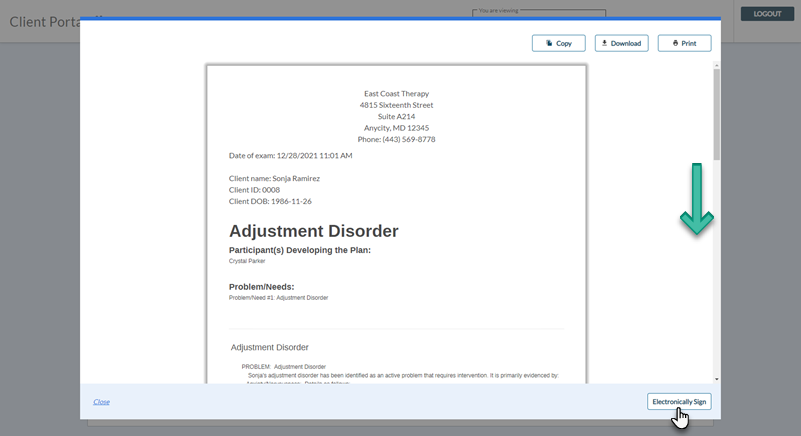Click 'East Coast Therapy' header text

[396, 94]
